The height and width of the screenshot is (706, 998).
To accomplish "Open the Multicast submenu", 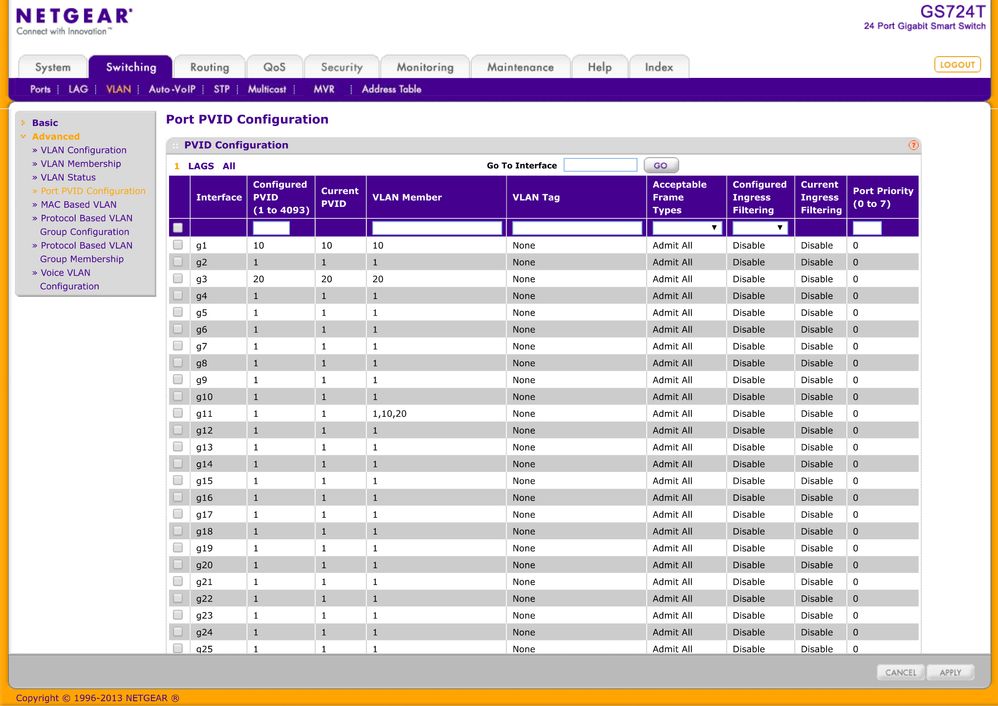I will 267,89.
